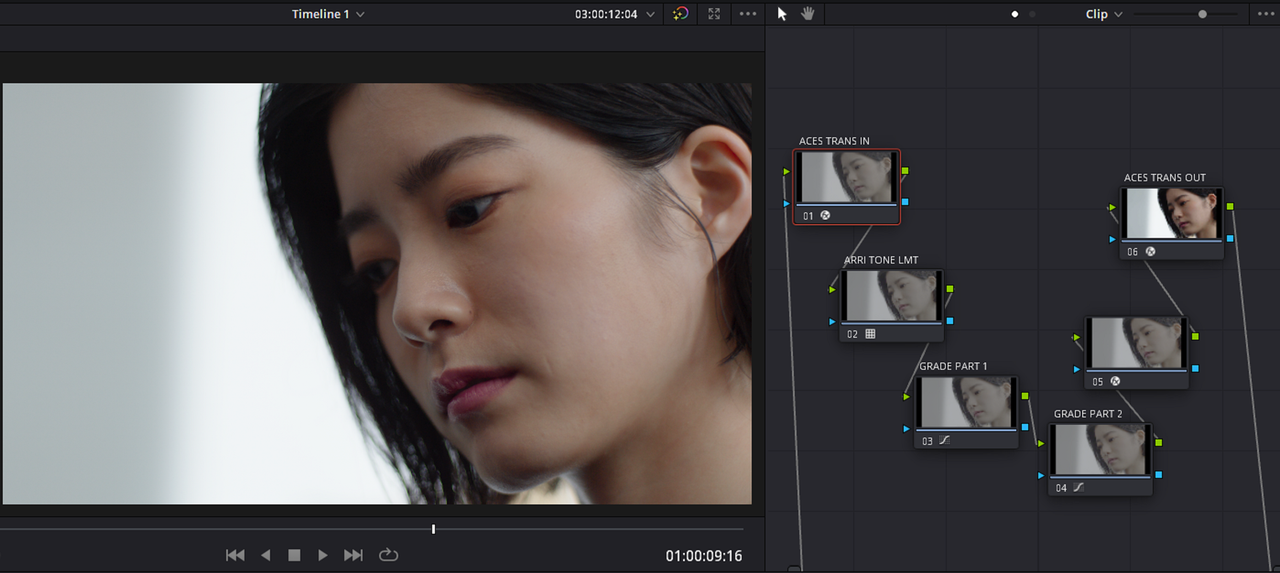
Task: Select the arrow pointer tool
Action: [x=782, y=14]
